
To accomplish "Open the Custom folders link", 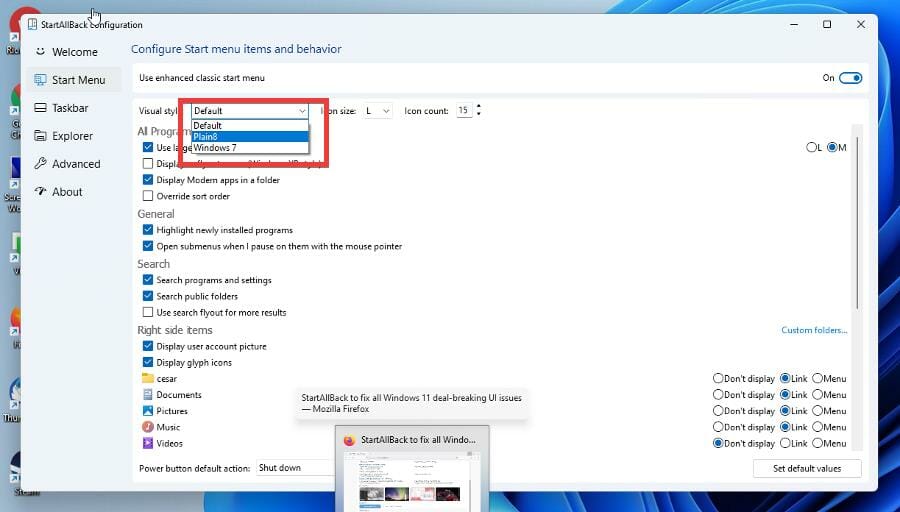I will coord(814,330).
